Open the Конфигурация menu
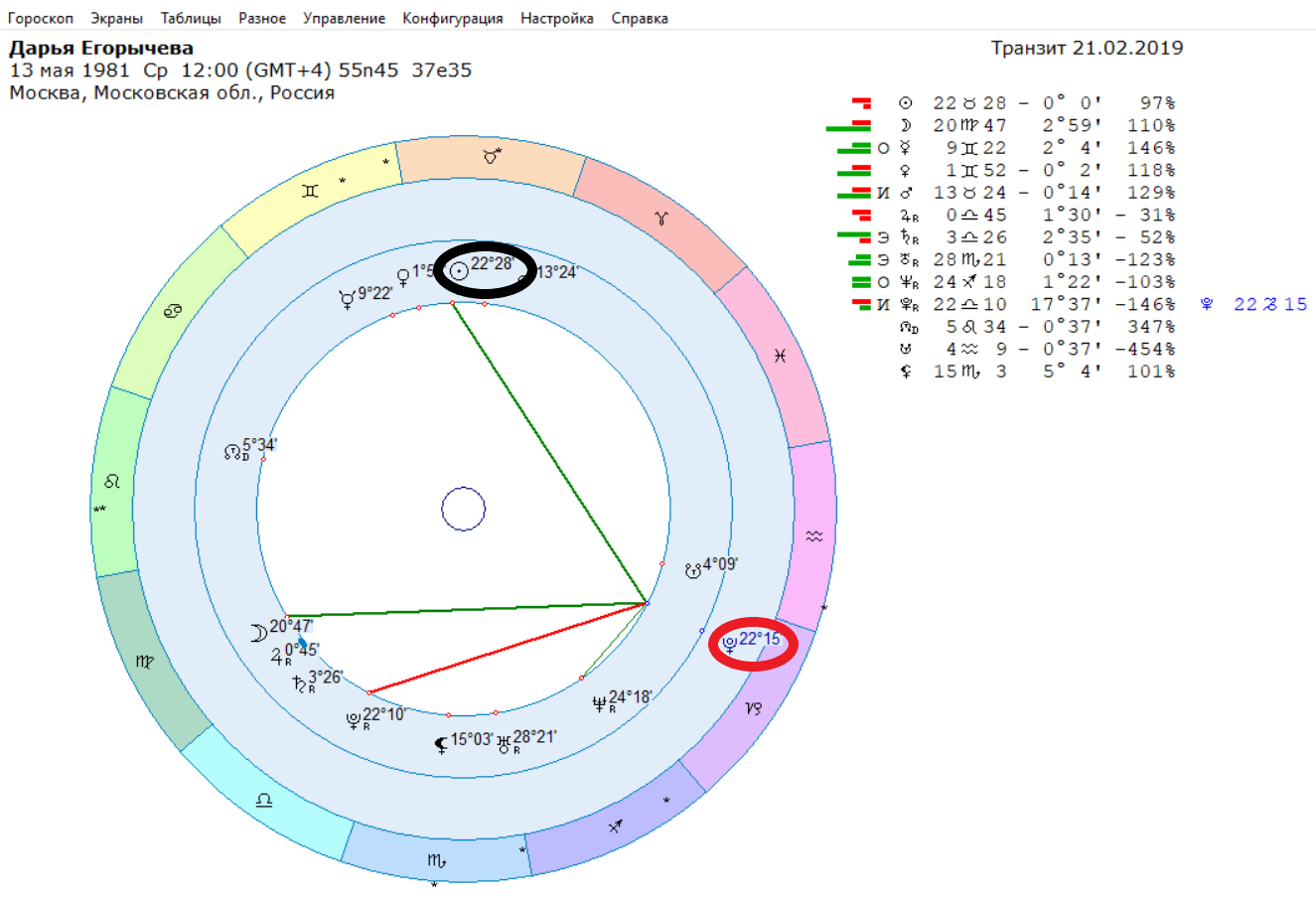 point(453,18)
